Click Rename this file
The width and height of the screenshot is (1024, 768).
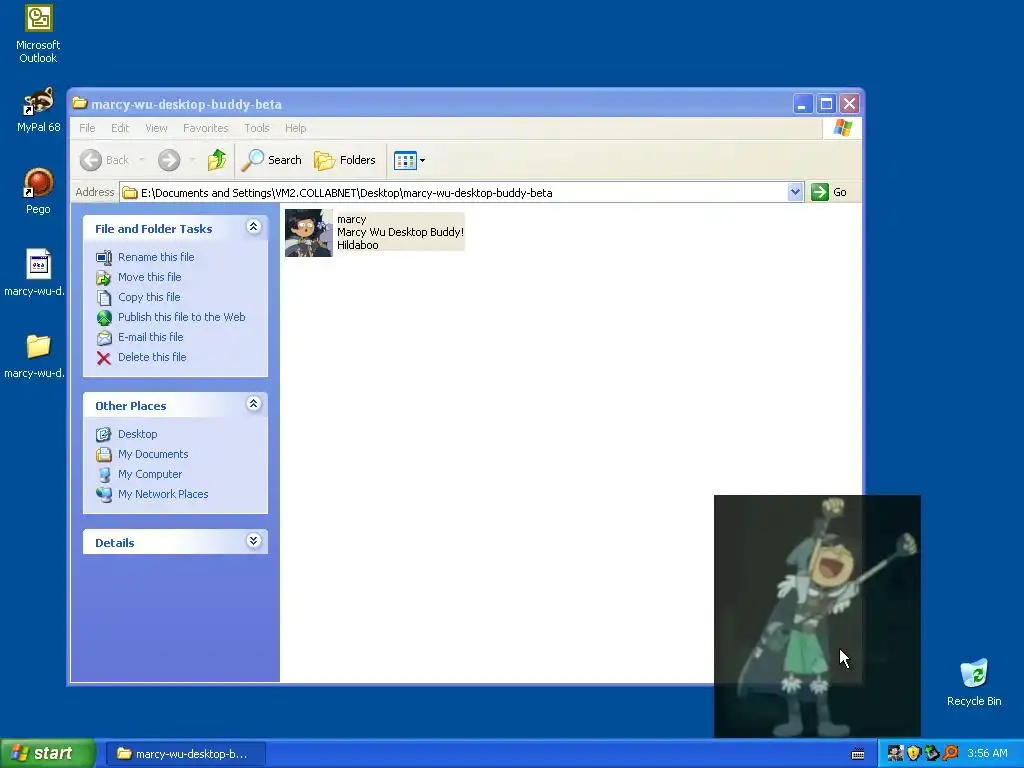145,257
